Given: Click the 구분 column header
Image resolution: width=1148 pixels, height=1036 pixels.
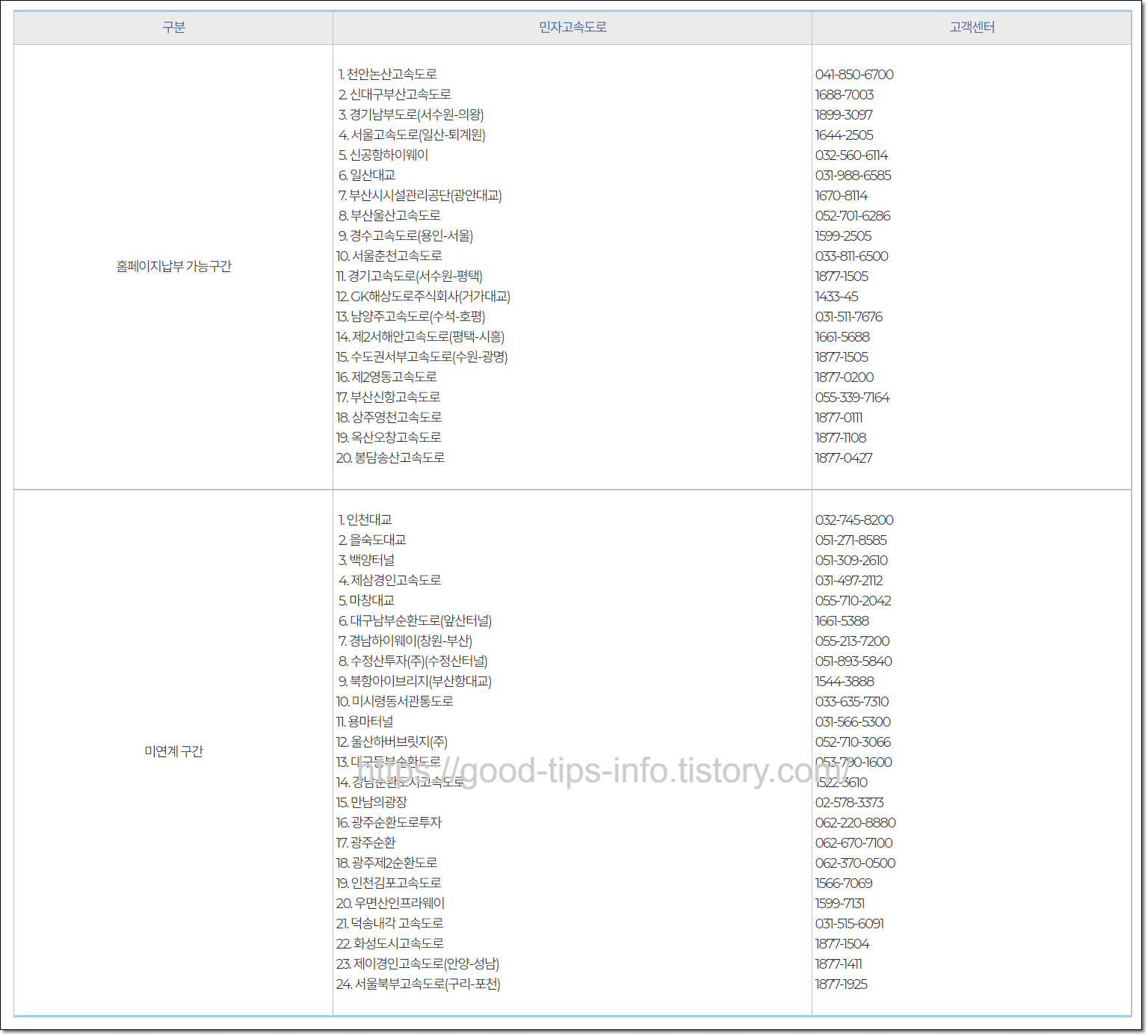Looking at the screenshot, I should point(173,28).
